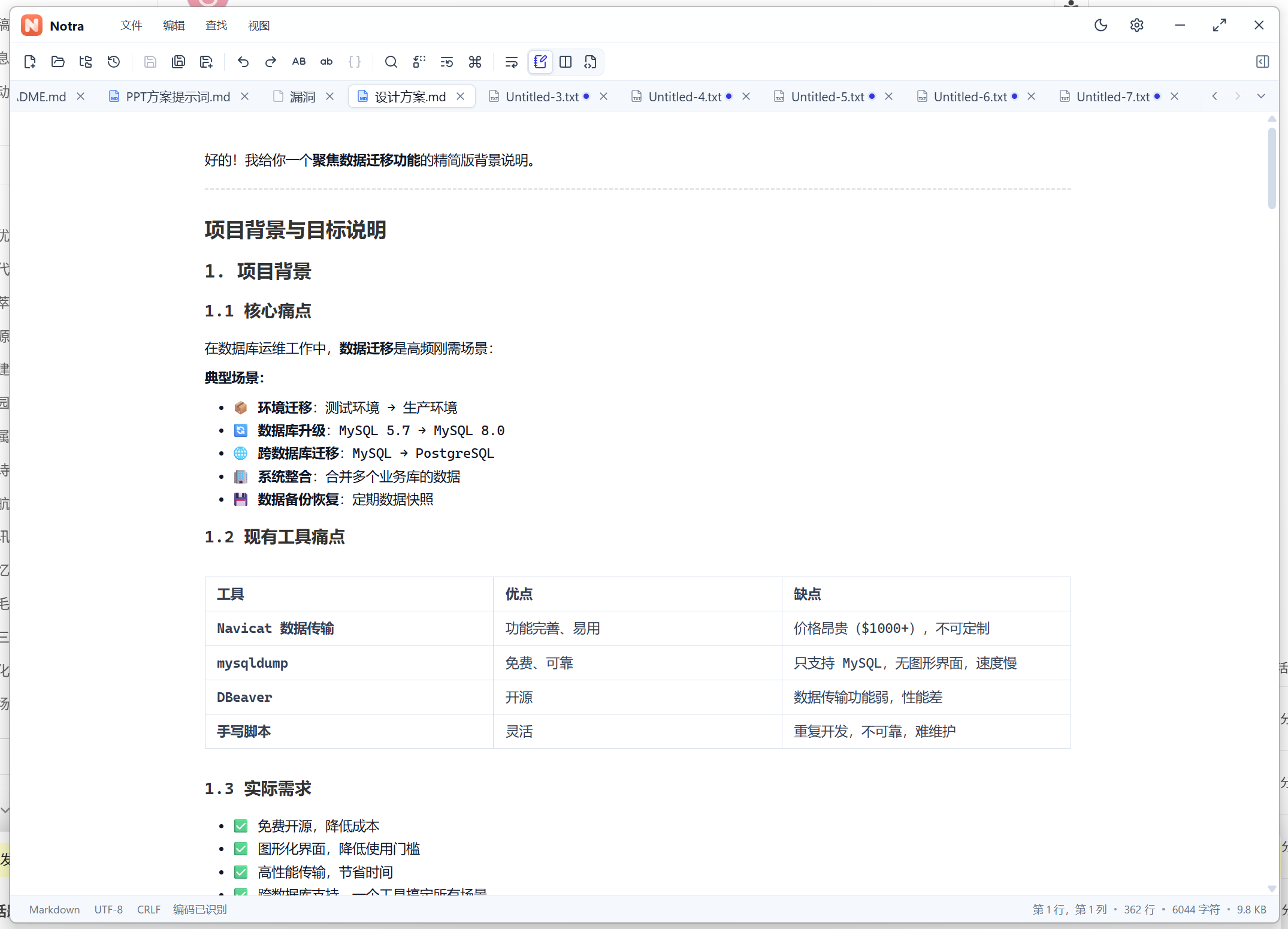Screen dimensions: 1288x929
Task: Redo the last undone edit
Action: [x=271, y=62]
